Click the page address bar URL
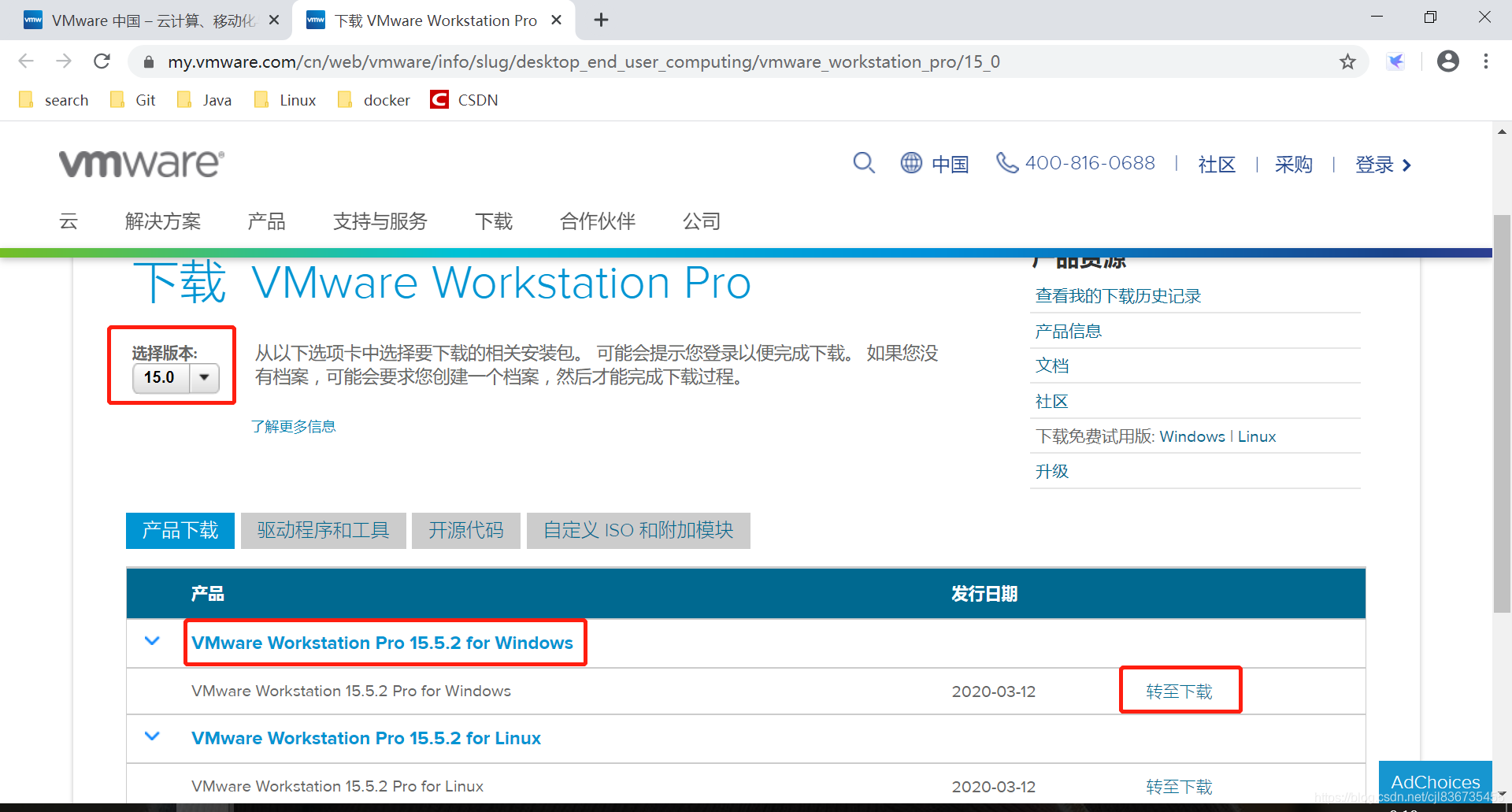Image resolution: width=1512 pixels, height=812 pixels. coord(584,61)
